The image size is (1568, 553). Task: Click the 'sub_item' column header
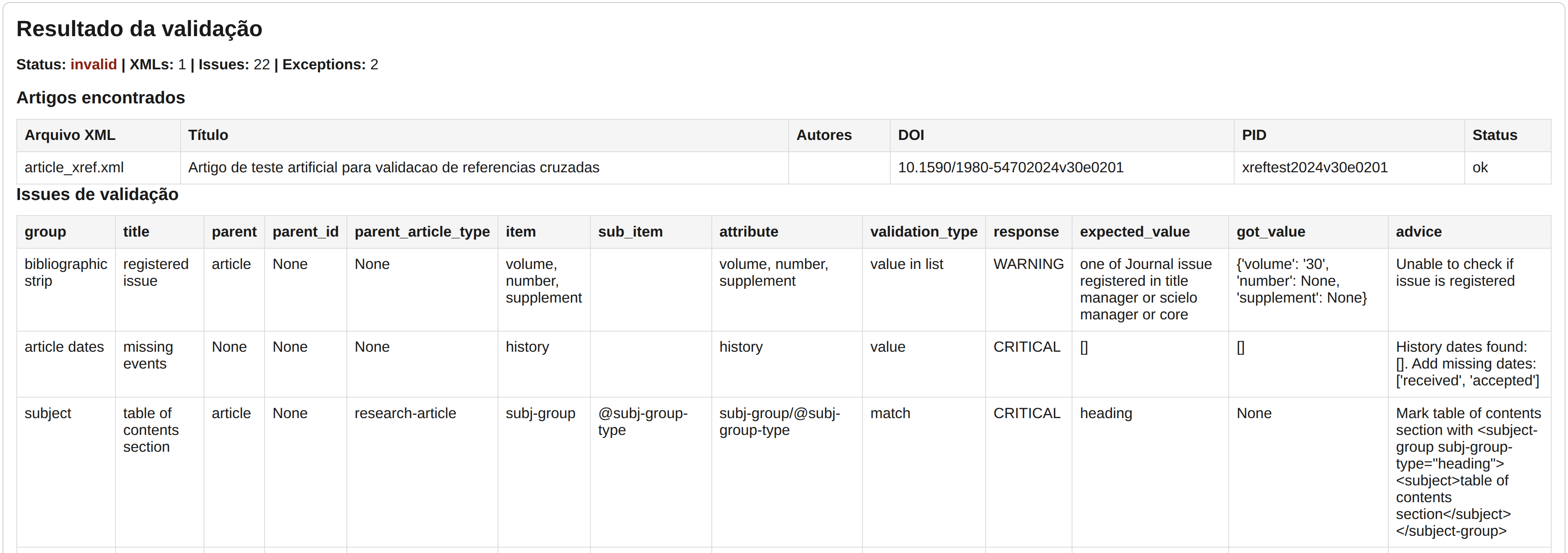[x=651, y=232]
